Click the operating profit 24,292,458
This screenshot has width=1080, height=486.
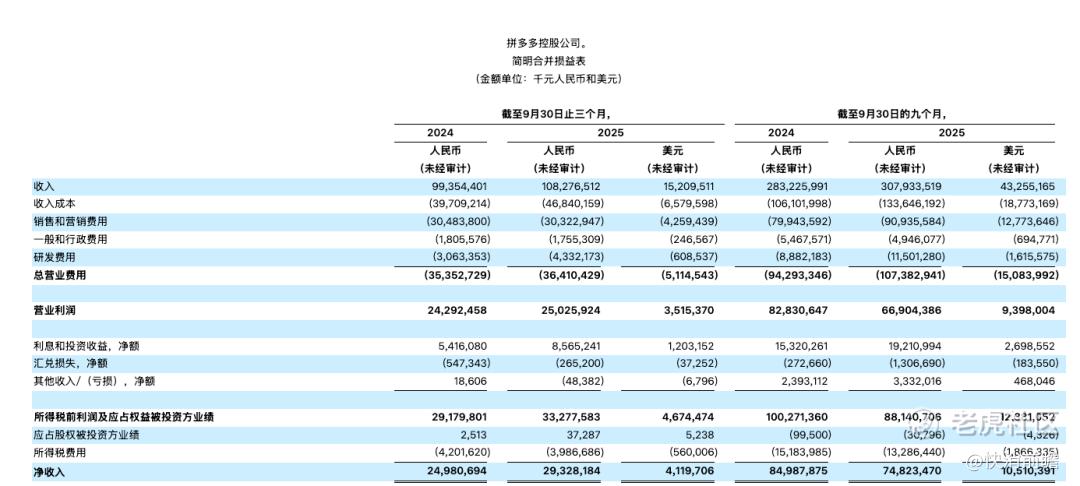457,310
